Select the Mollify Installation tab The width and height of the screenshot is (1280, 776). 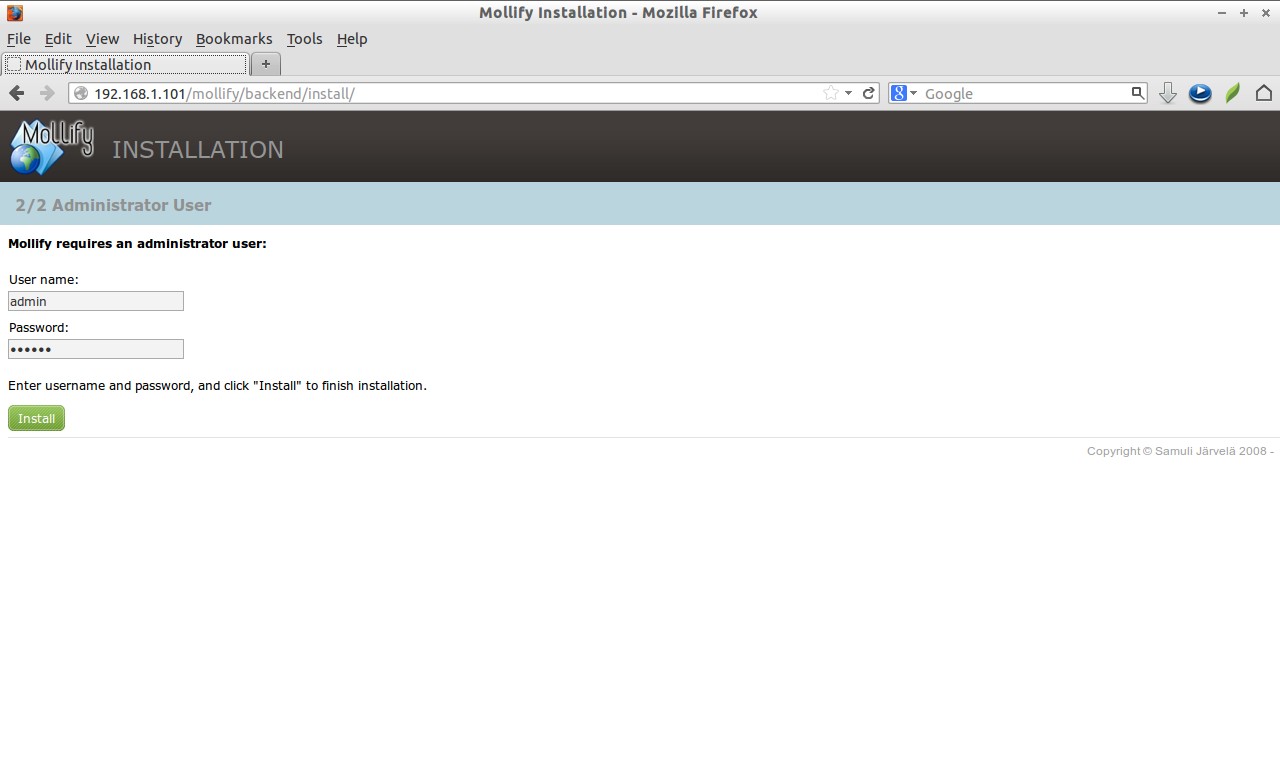coord(125,64)
